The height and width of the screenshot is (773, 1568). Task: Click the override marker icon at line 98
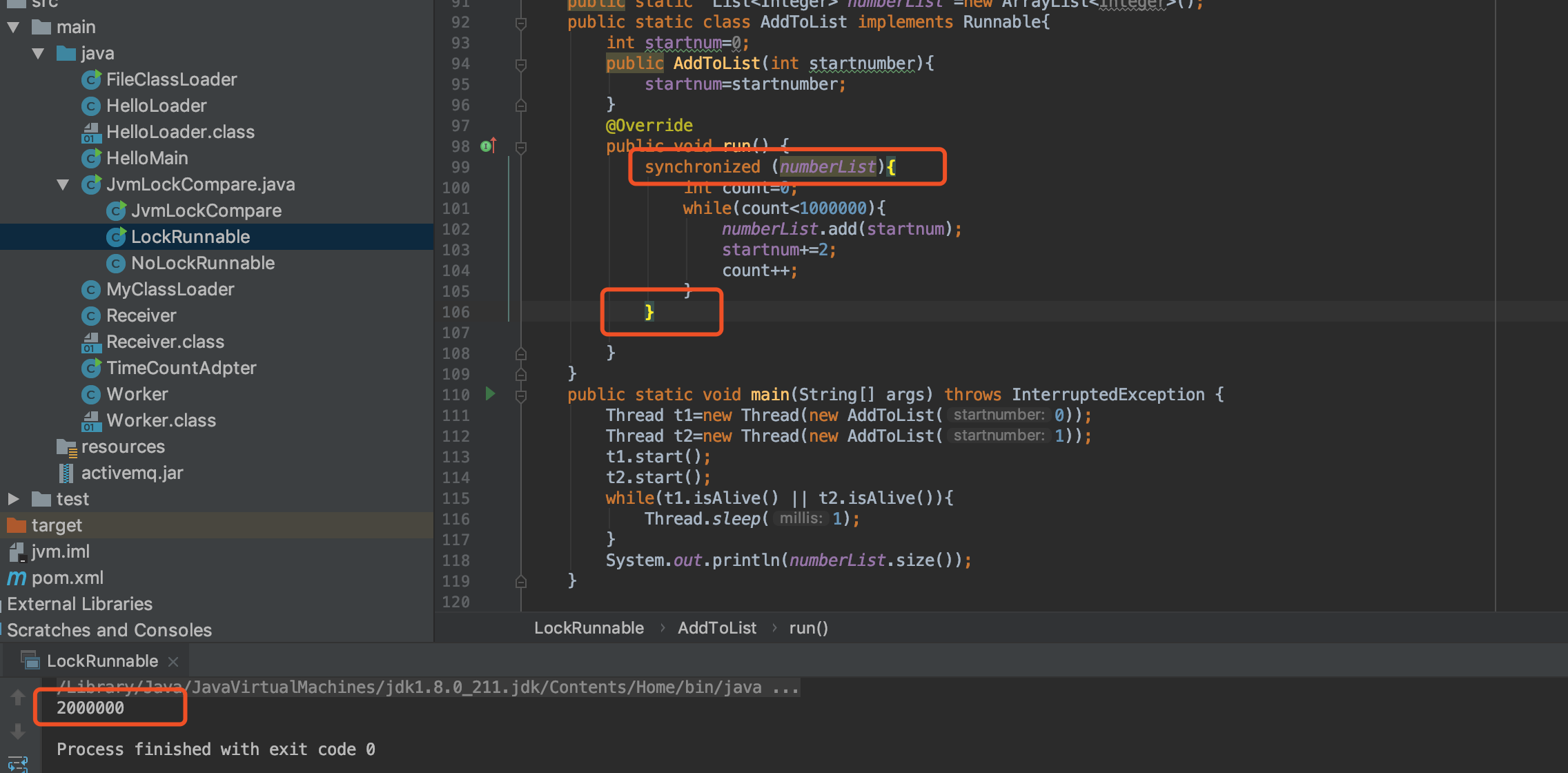(x=488, y=146)
